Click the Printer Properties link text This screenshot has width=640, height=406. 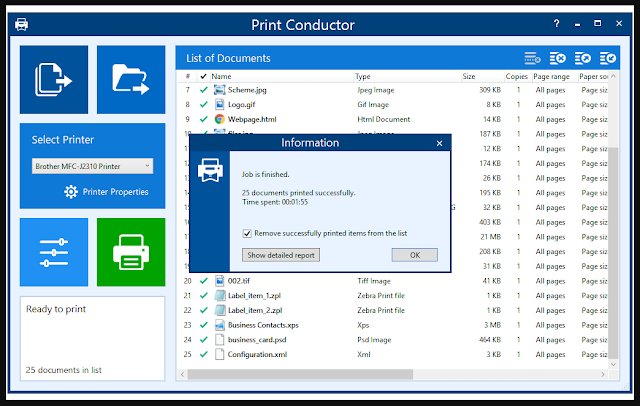(x=116, y=192)
